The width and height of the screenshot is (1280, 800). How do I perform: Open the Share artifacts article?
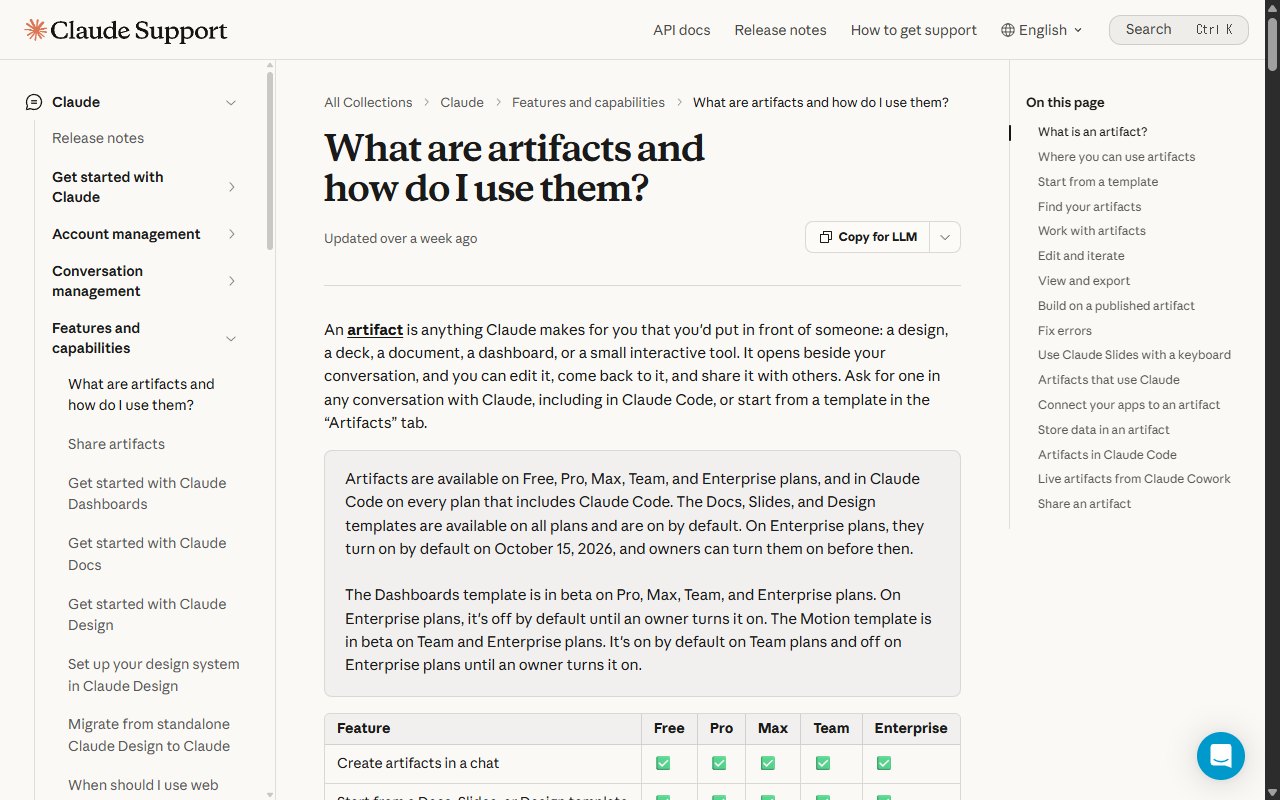(116, 444)
